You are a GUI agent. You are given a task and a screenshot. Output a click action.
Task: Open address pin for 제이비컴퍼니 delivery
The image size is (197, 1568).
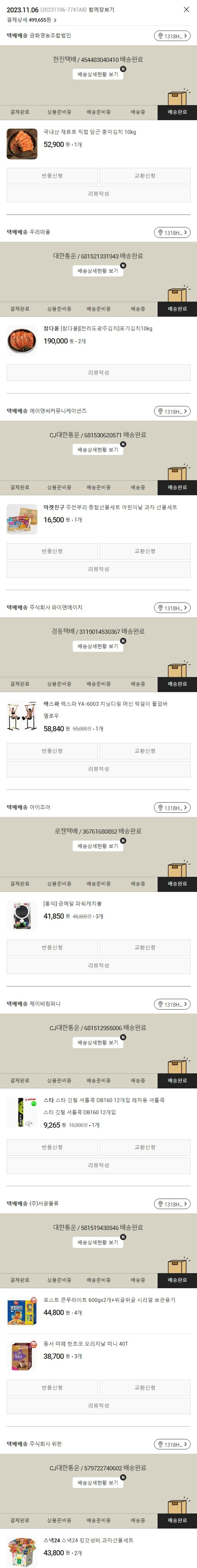pyautogui.click(x=172, y=1004)
